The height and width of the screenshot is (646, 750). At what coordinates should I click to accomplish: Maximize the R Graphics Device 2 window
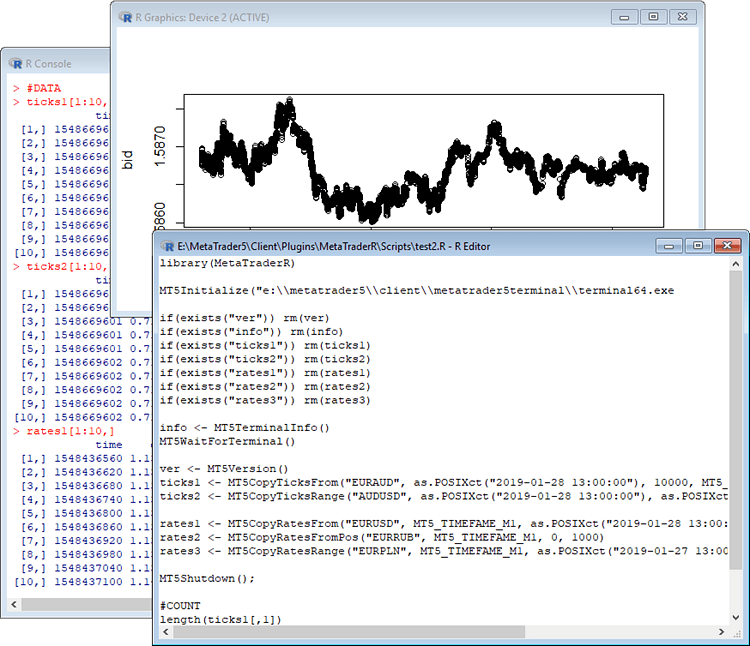653,17
